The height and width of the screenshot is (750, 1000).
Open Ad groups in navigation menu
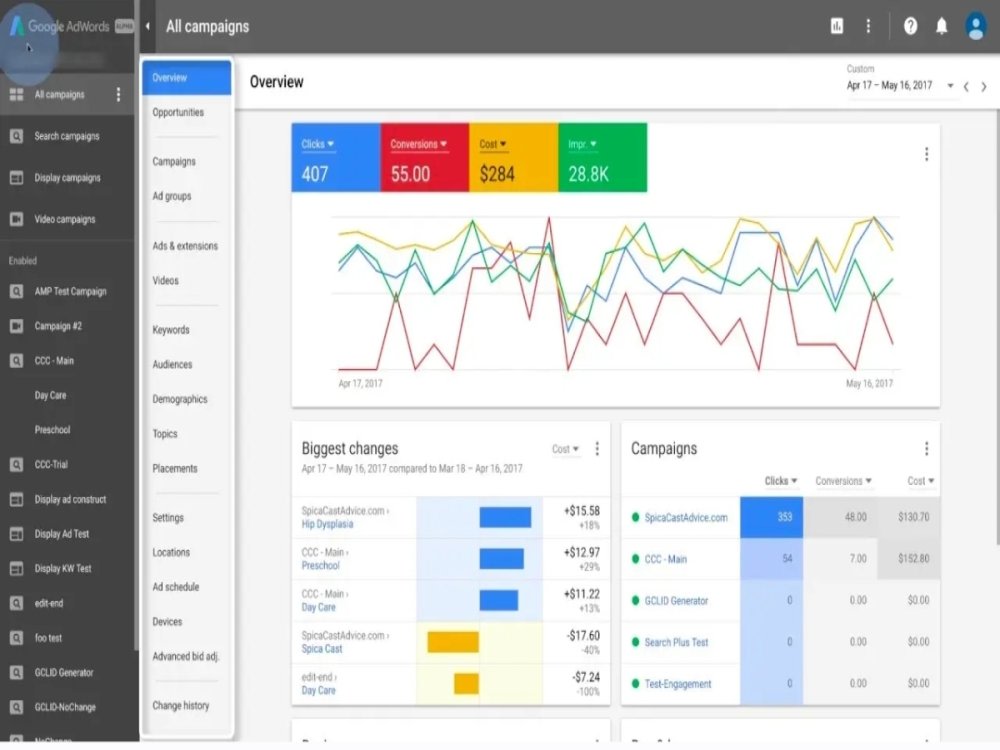coord(172,196)
